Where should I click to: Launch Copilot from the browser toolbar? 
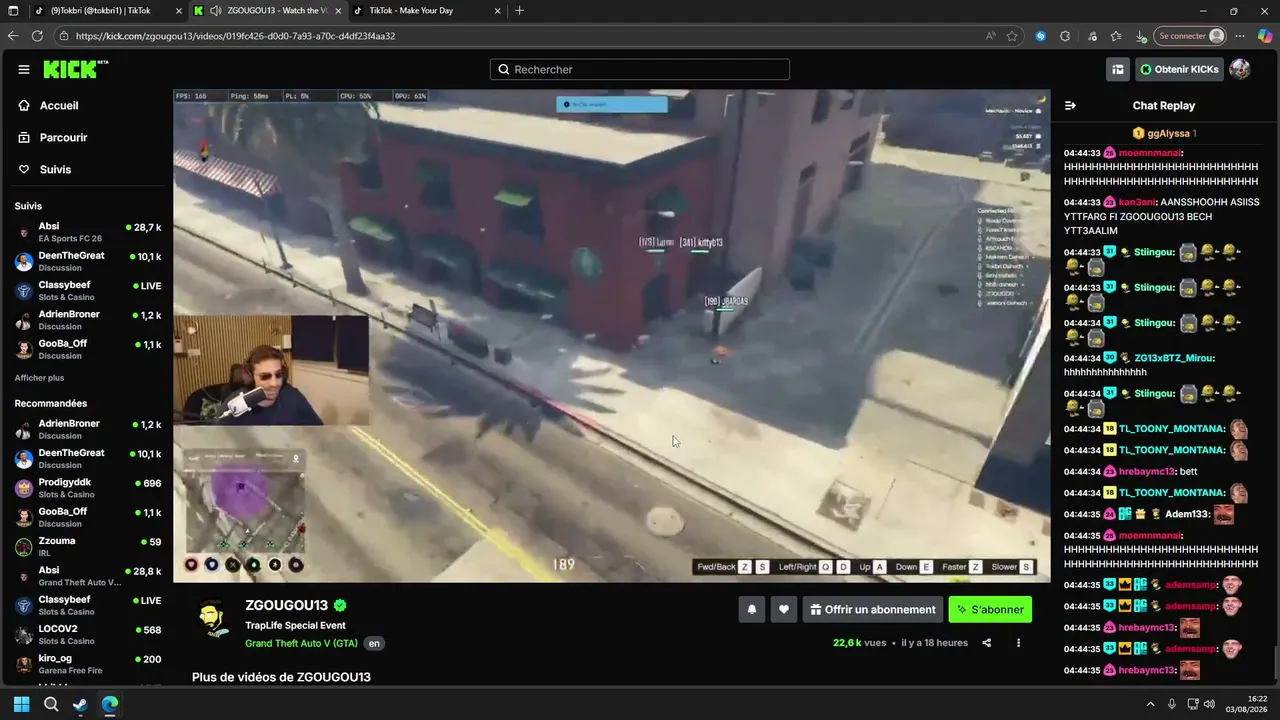coord(1265,36)
